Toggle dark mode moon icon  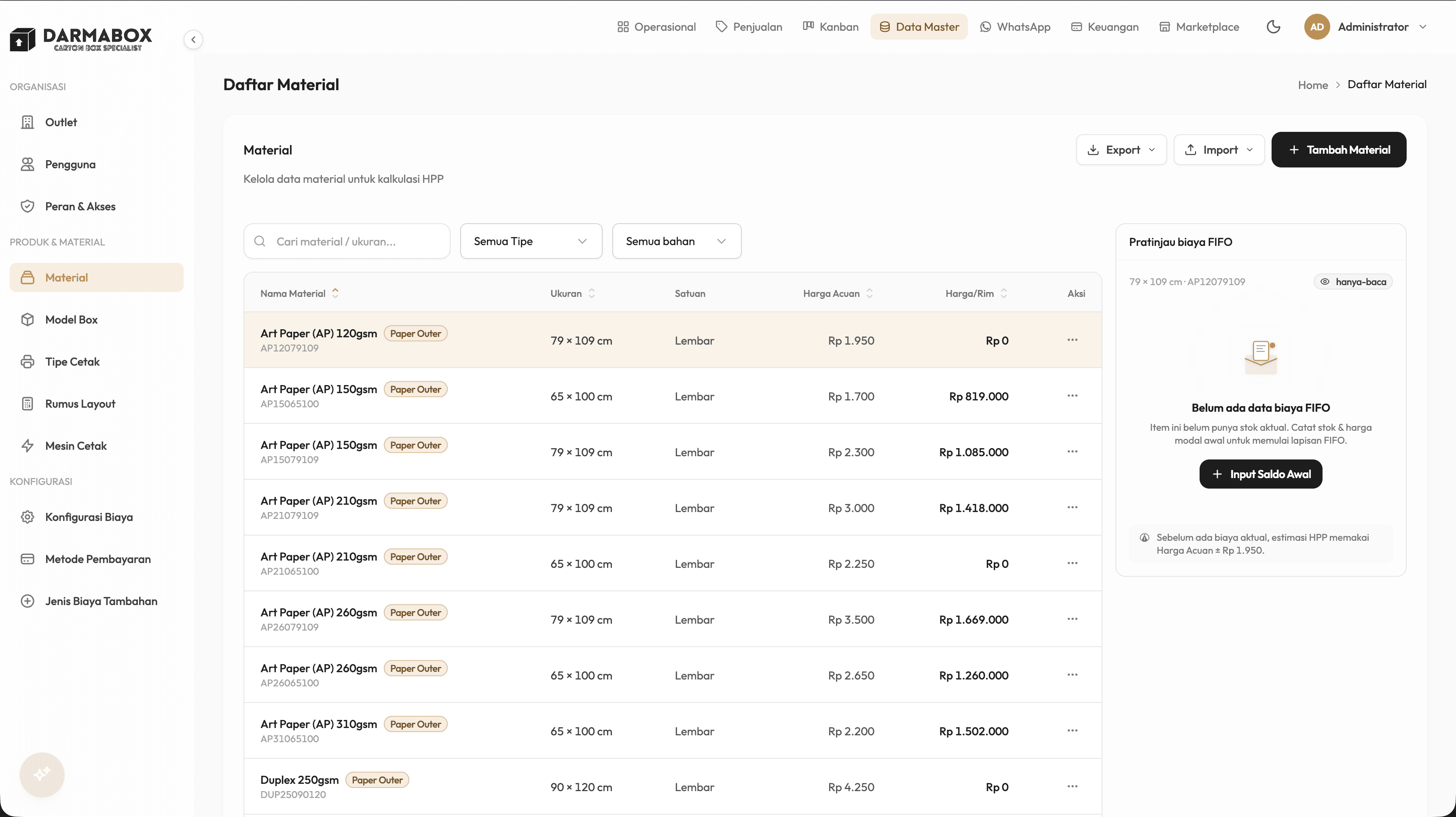(1274, 27)
